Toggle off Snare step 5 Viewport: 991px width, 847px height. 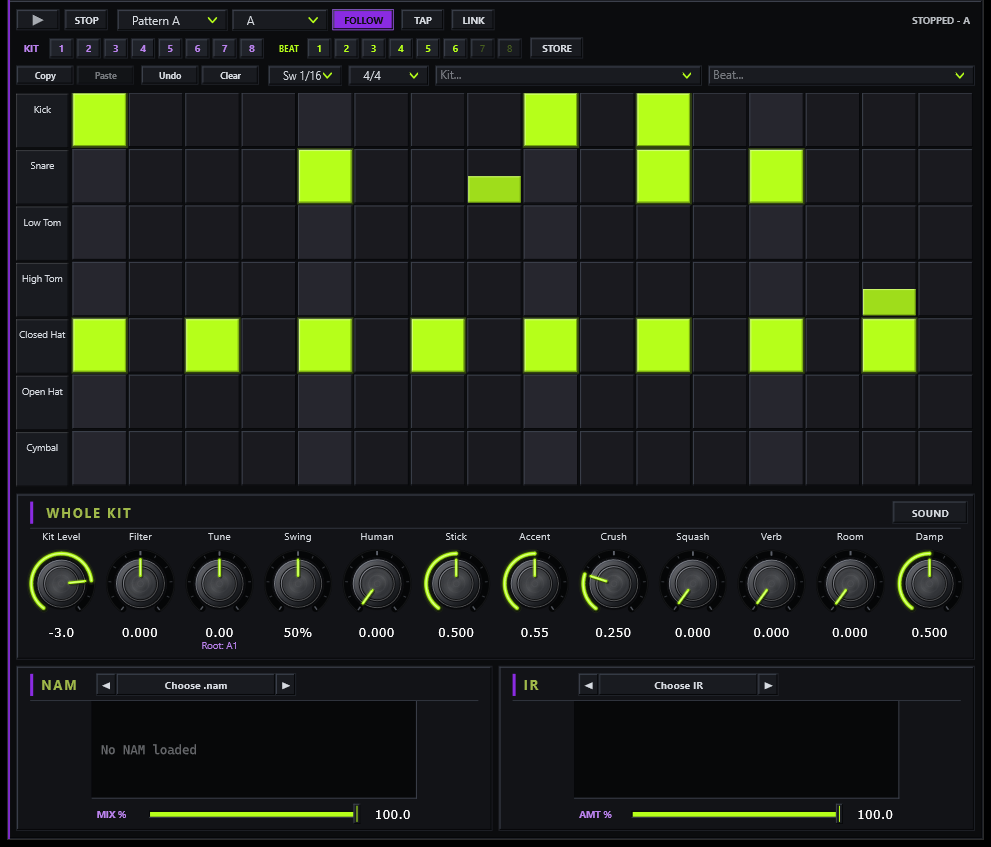point(325,176)
